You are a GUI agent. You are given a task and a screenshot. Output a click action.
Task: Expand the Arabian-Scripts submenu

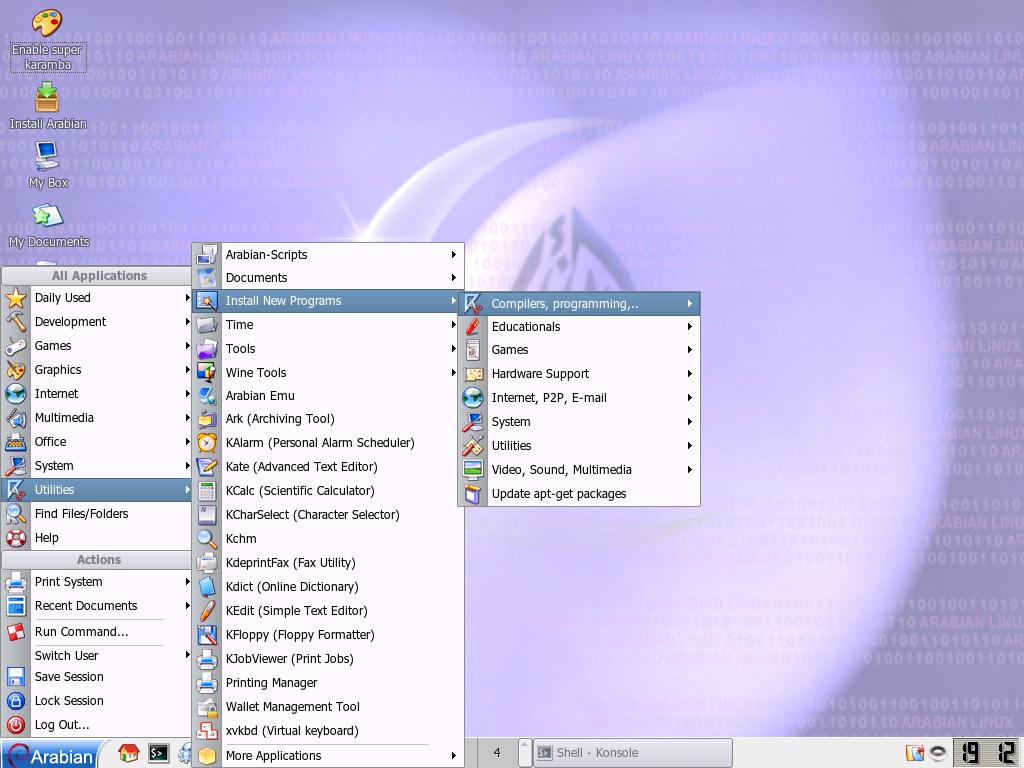[x=328, y=255]
